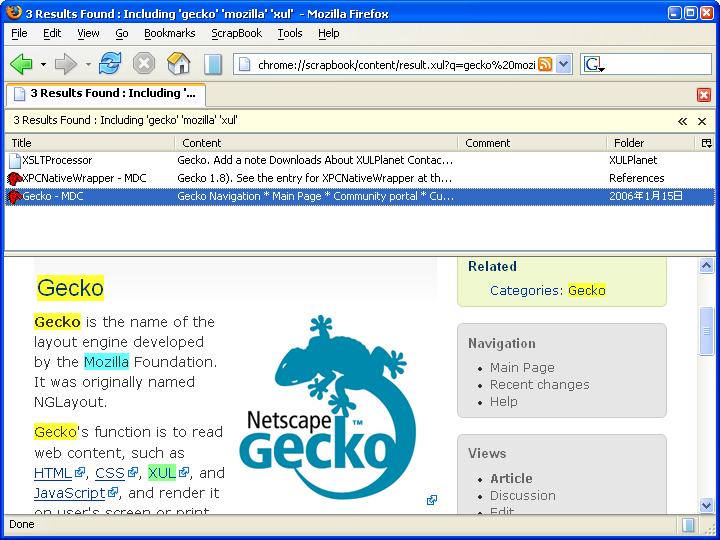Select the '3 Results Found' tab

coord(106,94)
